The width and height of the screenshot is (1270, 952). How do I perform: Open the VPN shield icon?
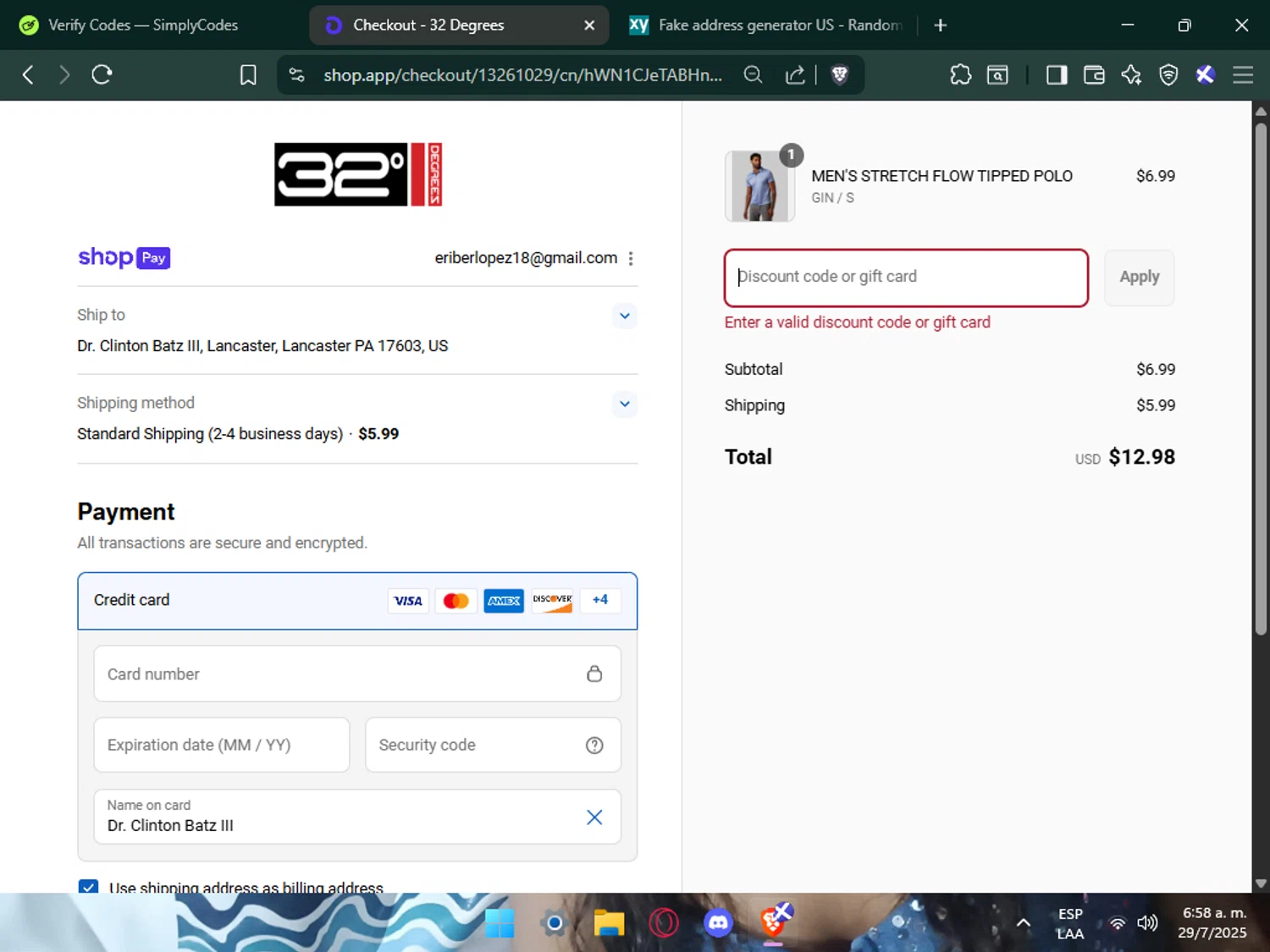click(x=1168, y=74)
